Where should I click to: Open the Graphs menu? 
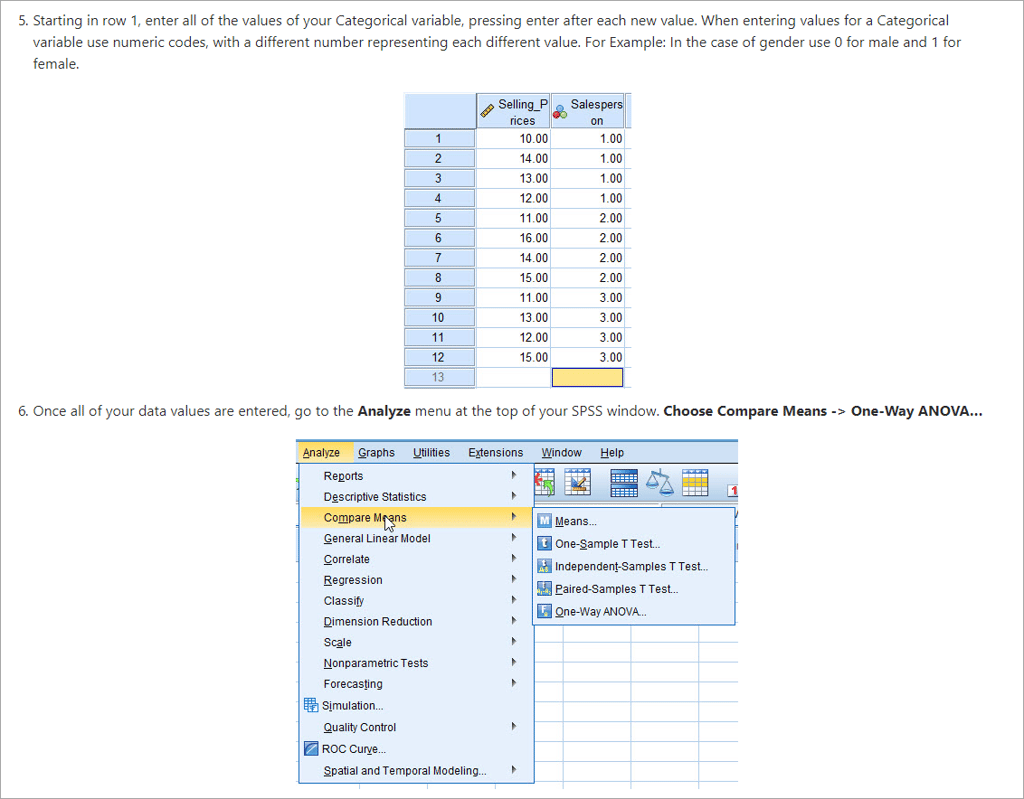[376, 453]
